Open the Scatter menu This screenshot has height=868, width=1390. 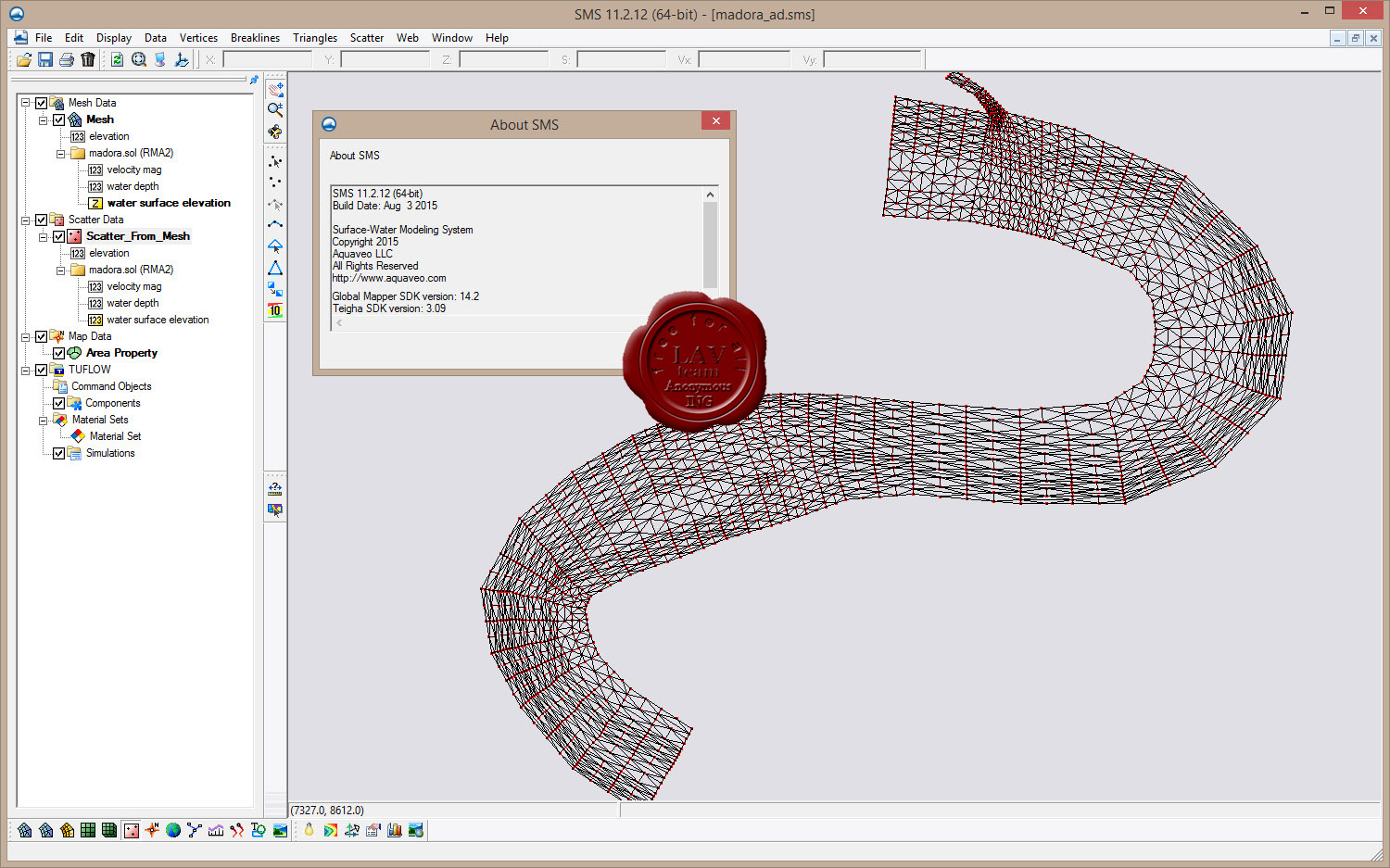pos(367,38)
